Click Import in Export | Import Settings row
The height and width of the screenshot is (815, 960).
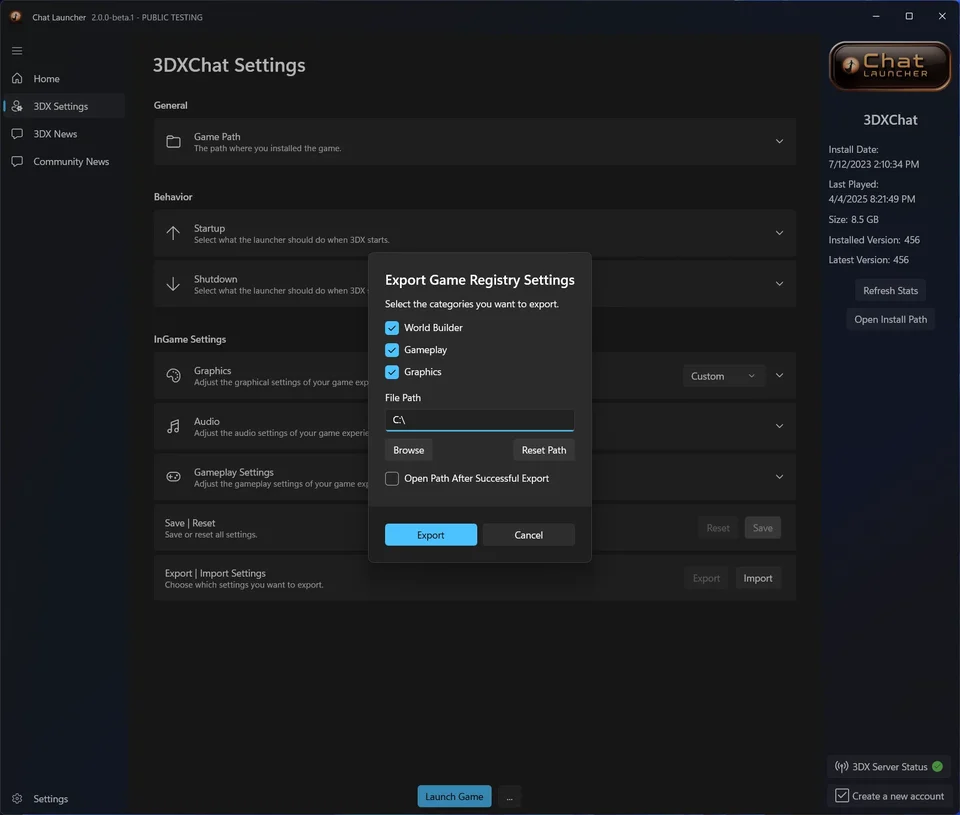758,578
